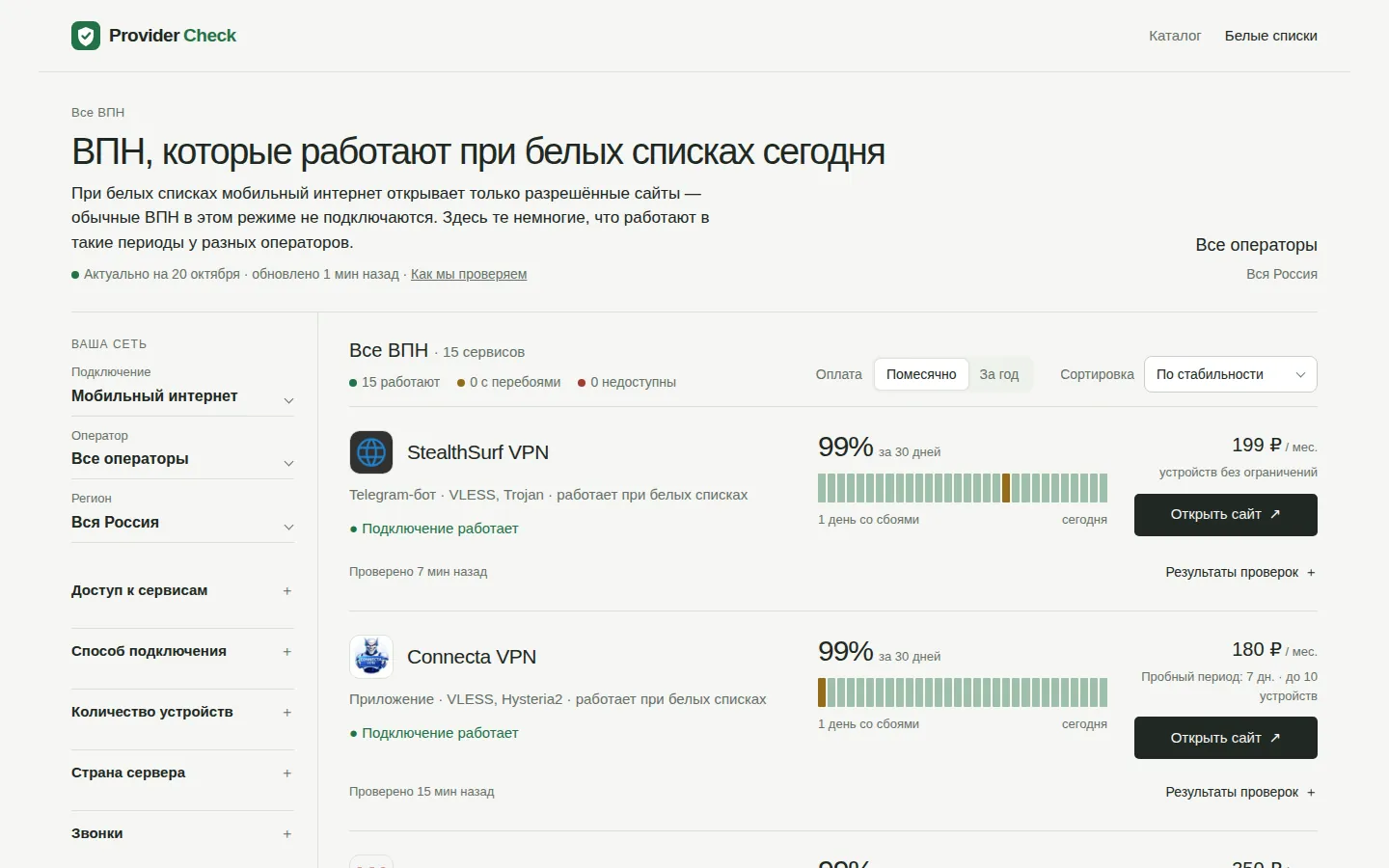Click plus icon beside Страна сервера
1389x868 pixels.
coord(286,773)
